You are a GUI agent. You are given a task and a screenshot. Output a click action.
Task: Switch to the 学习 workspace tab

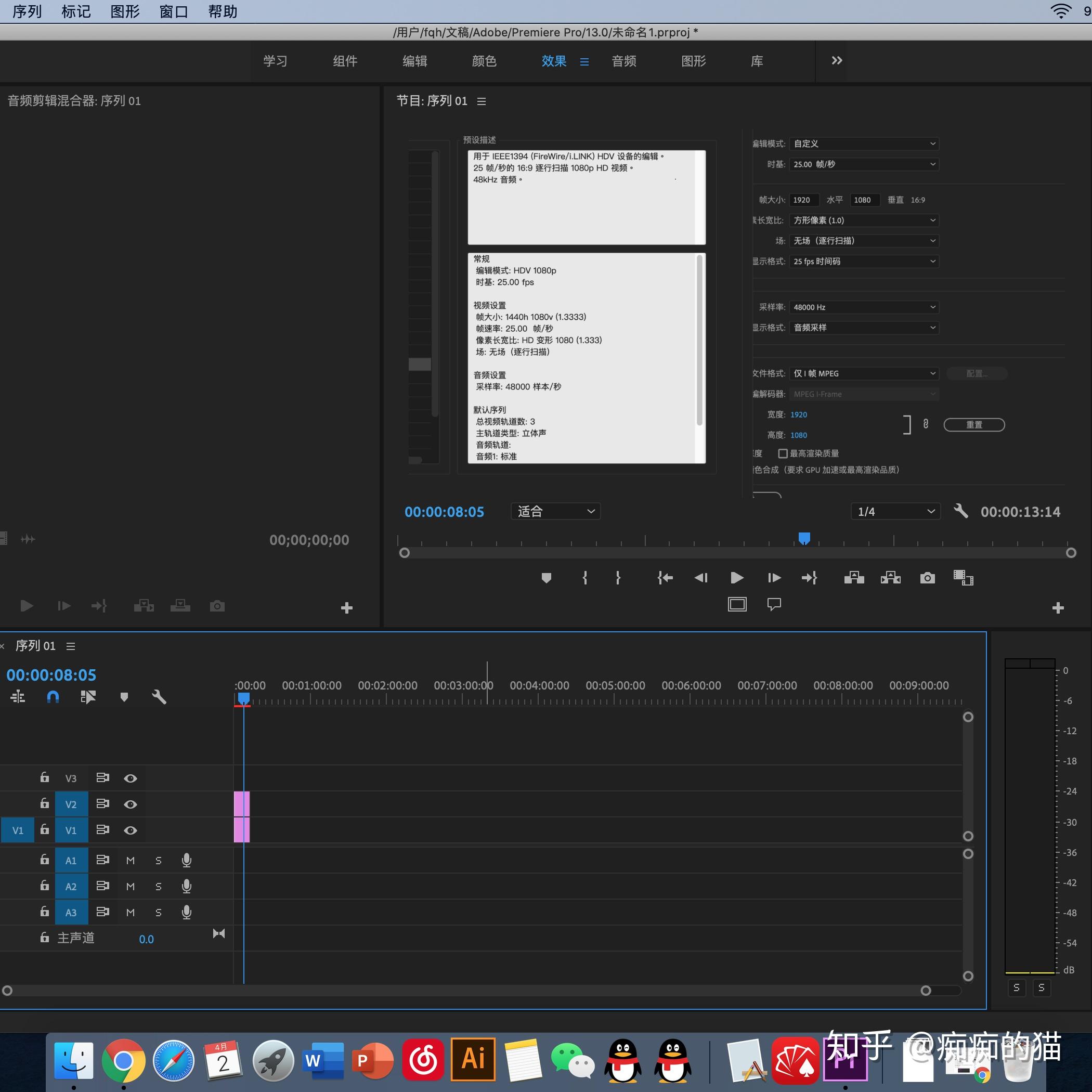pos(275,61)
